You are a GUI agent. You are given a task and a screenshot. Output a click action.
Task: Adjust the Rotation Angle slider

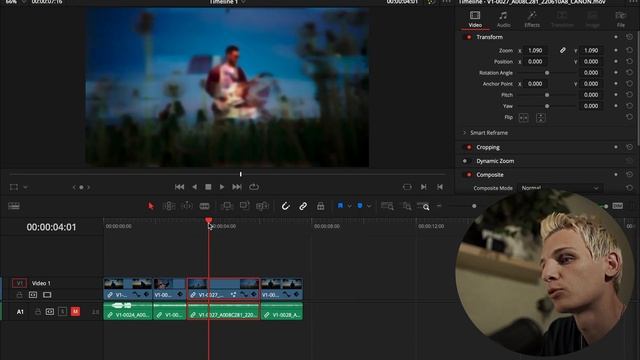pos(547,73)
